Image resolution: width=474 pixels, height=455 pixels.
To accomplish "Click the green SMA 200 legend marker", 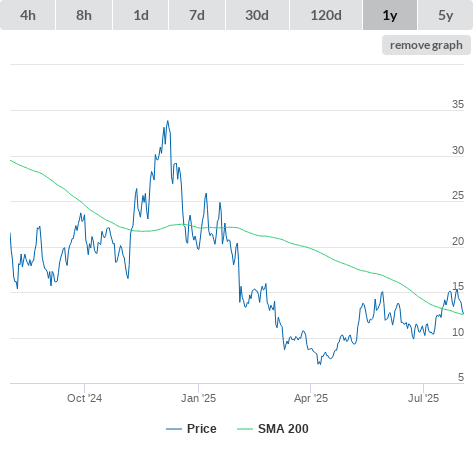I will (x=245, y=429).
